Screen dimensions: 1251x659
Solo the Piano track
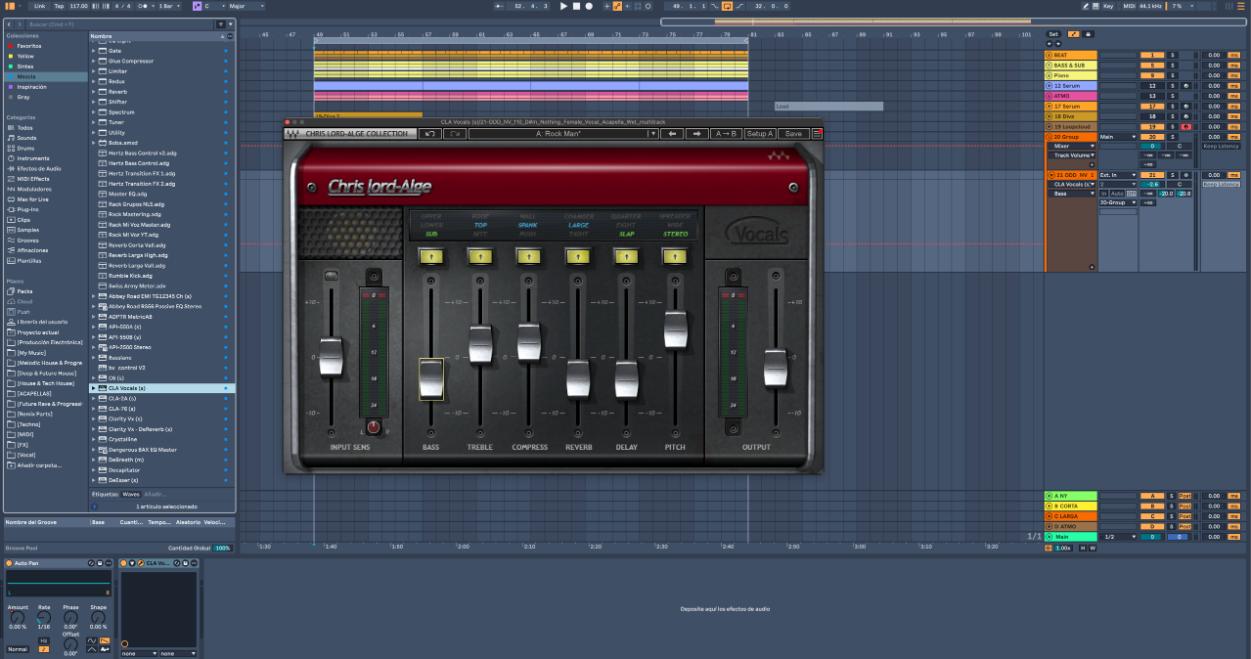tap(1172, 75)
